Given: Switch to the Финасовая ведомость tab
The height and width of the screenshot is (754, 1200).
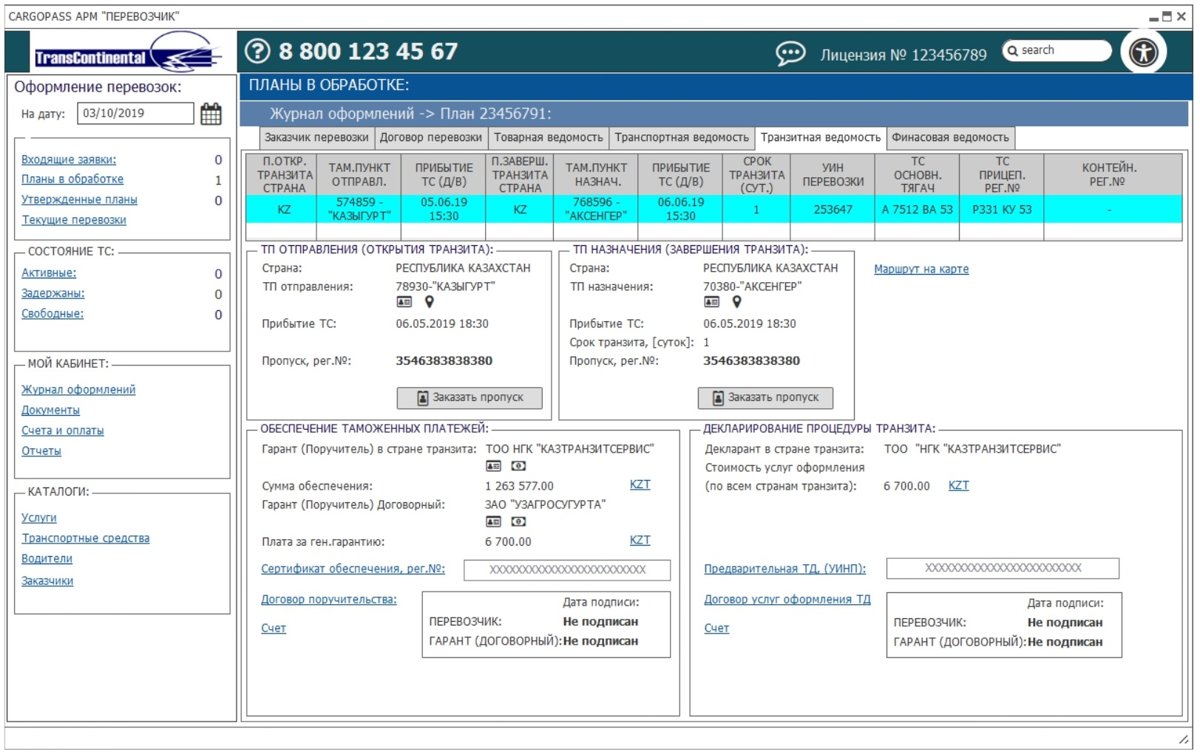Looking at the screenshot, I should [951, 138].
